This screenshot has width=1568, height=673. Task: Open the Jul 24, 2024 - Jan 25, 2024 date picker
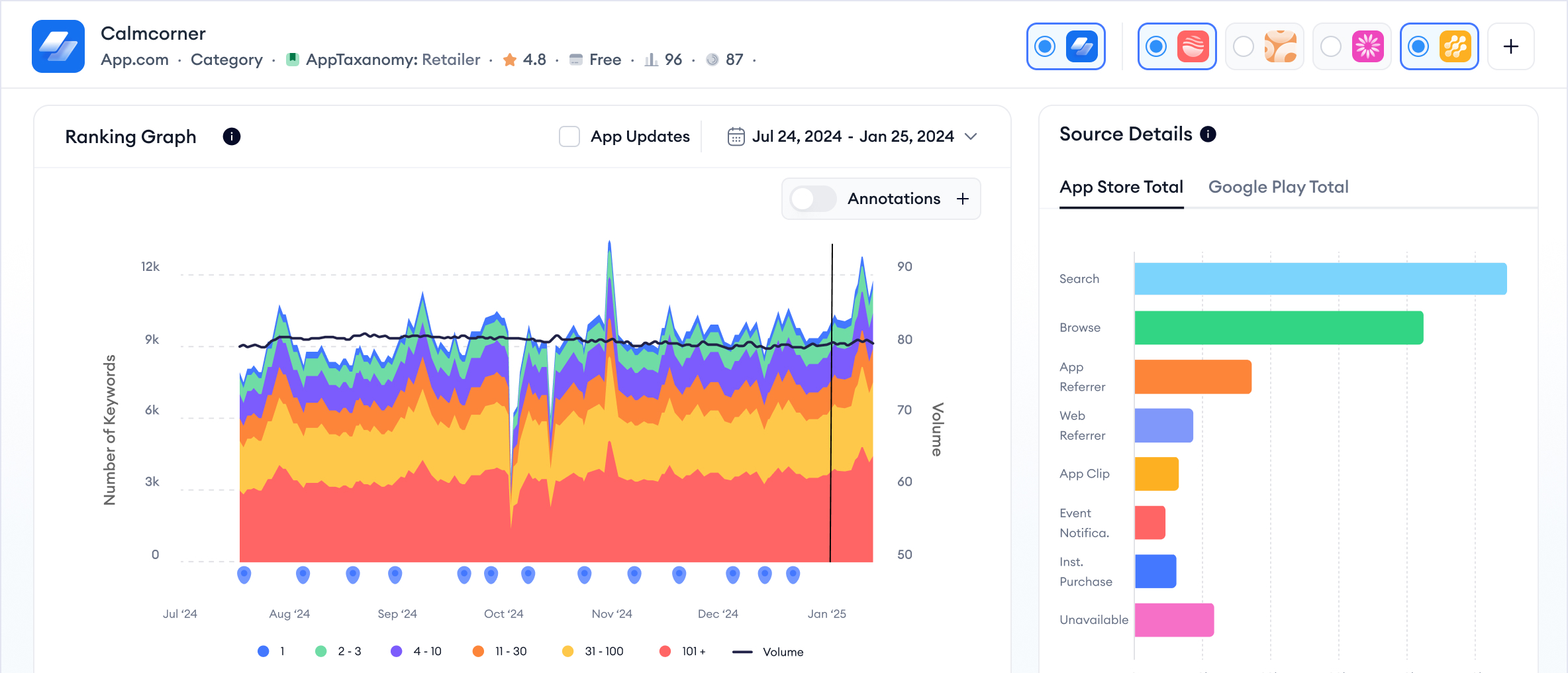tap(853, 136)
